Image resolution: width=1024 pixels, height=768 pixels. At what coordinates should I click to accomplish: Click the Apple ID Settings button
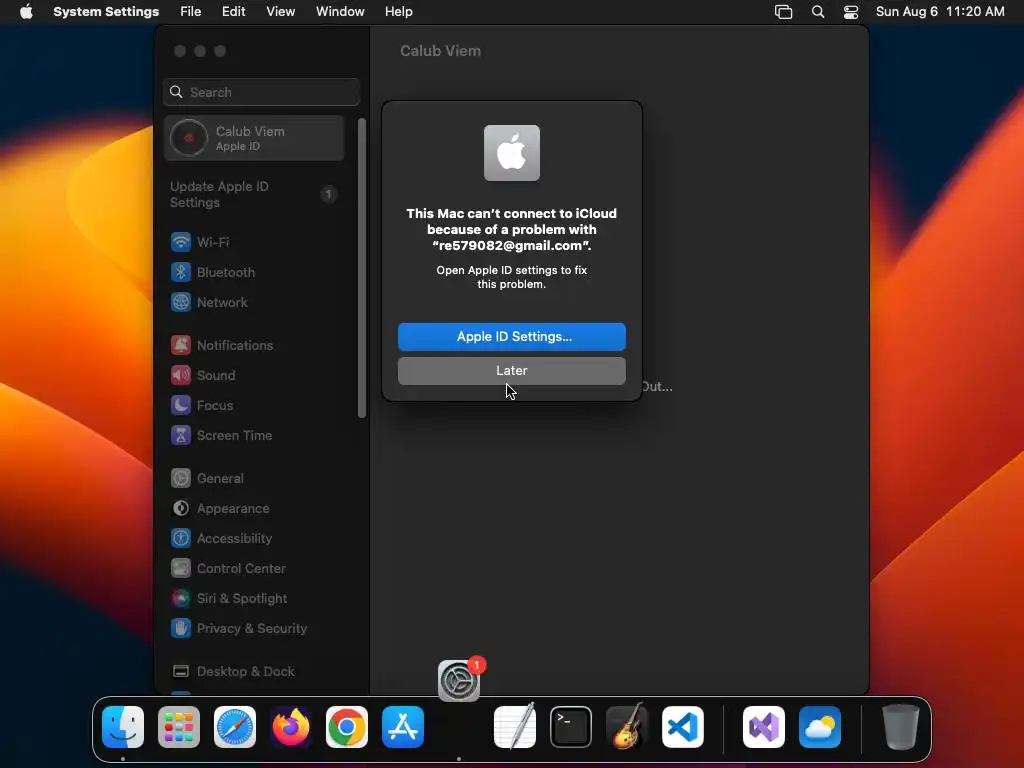click(x=511, y=336)
